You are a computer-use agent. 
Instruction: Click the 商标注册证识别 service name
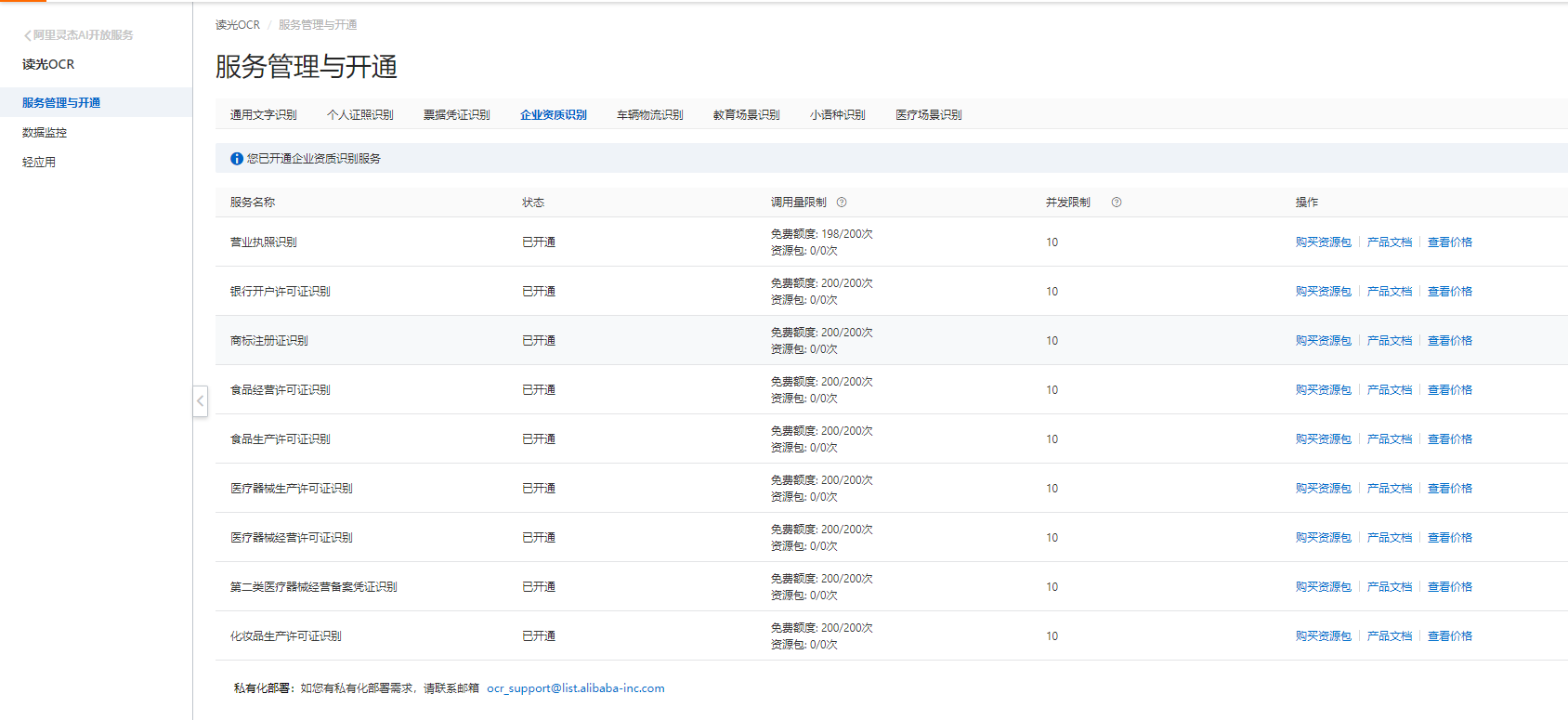(x=269, y=341)
